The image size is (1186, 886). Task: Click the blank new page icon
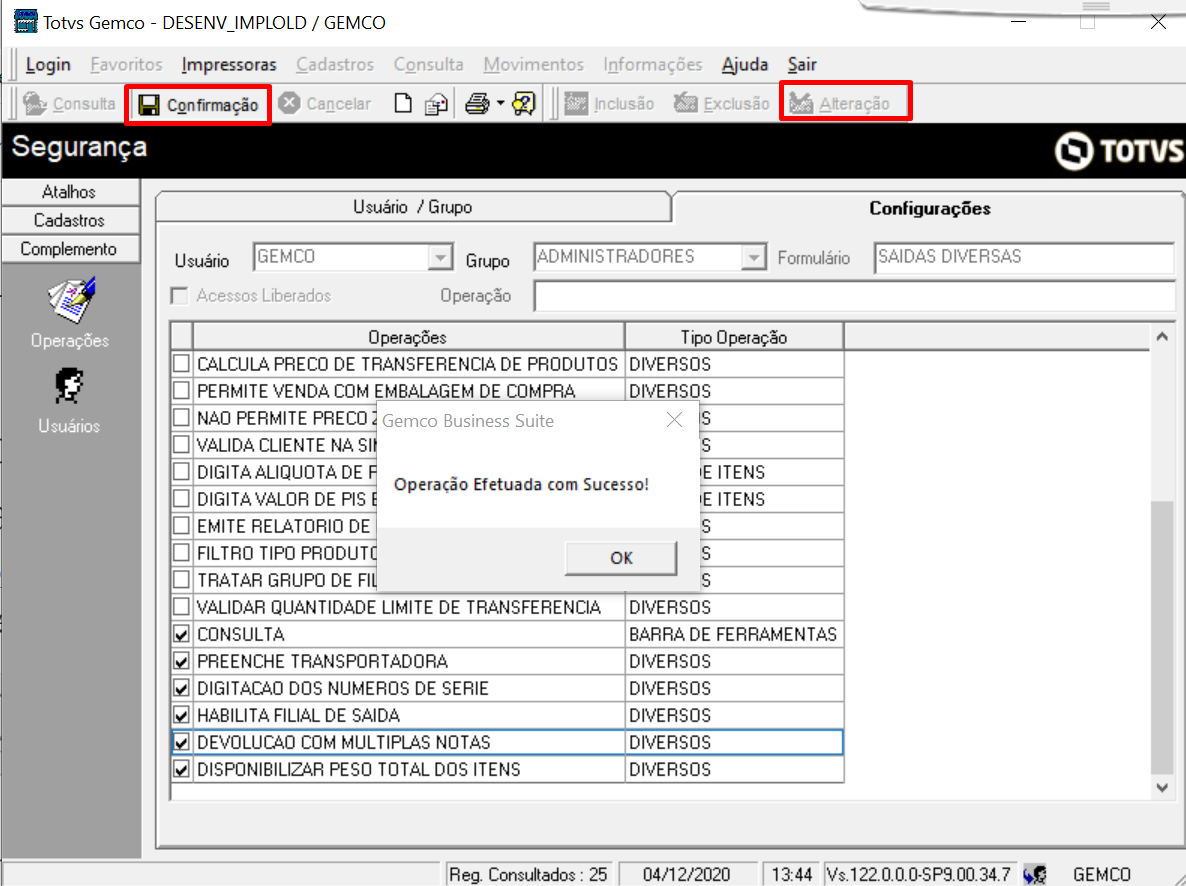(403, 104)
